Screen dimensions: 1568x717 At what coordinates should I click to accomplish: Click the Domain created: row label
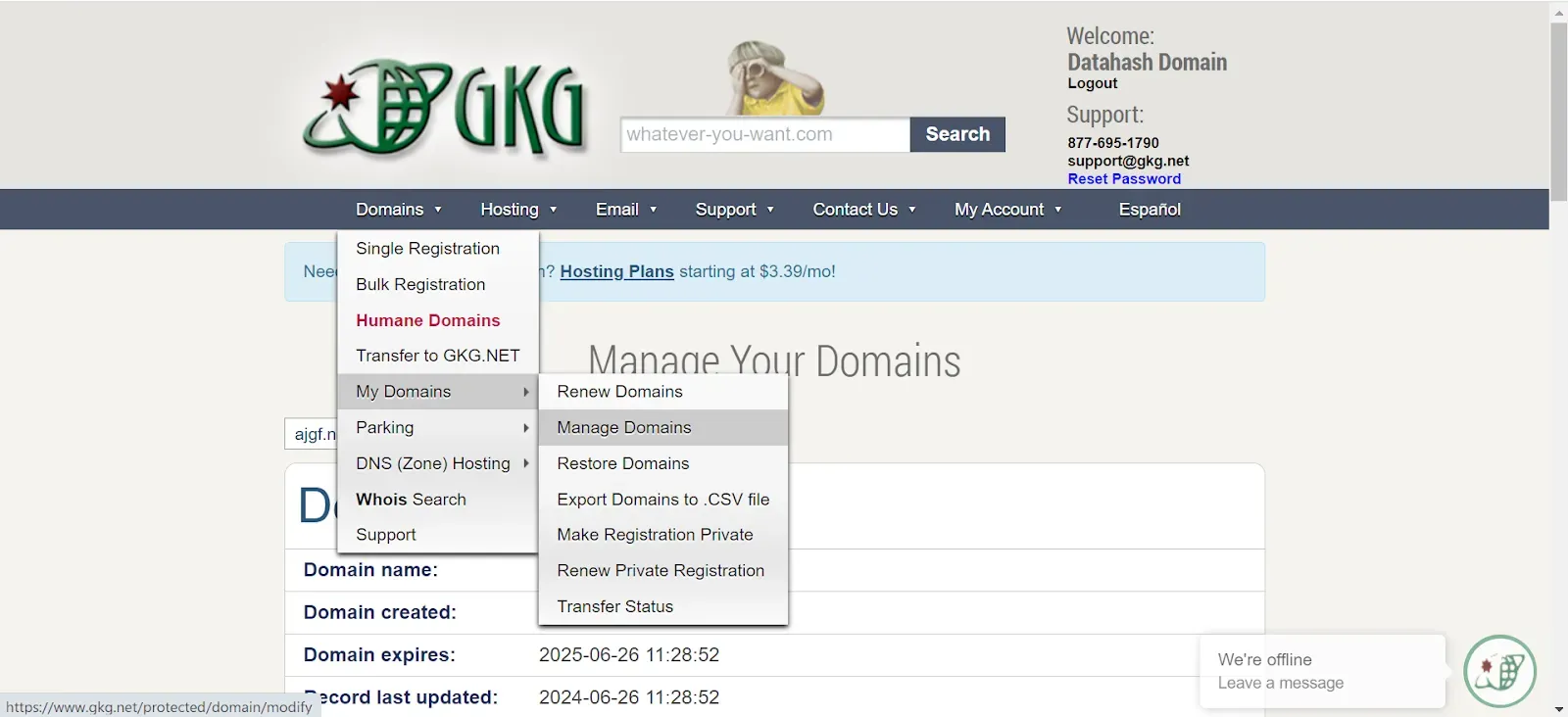click(x=379, y=612)
